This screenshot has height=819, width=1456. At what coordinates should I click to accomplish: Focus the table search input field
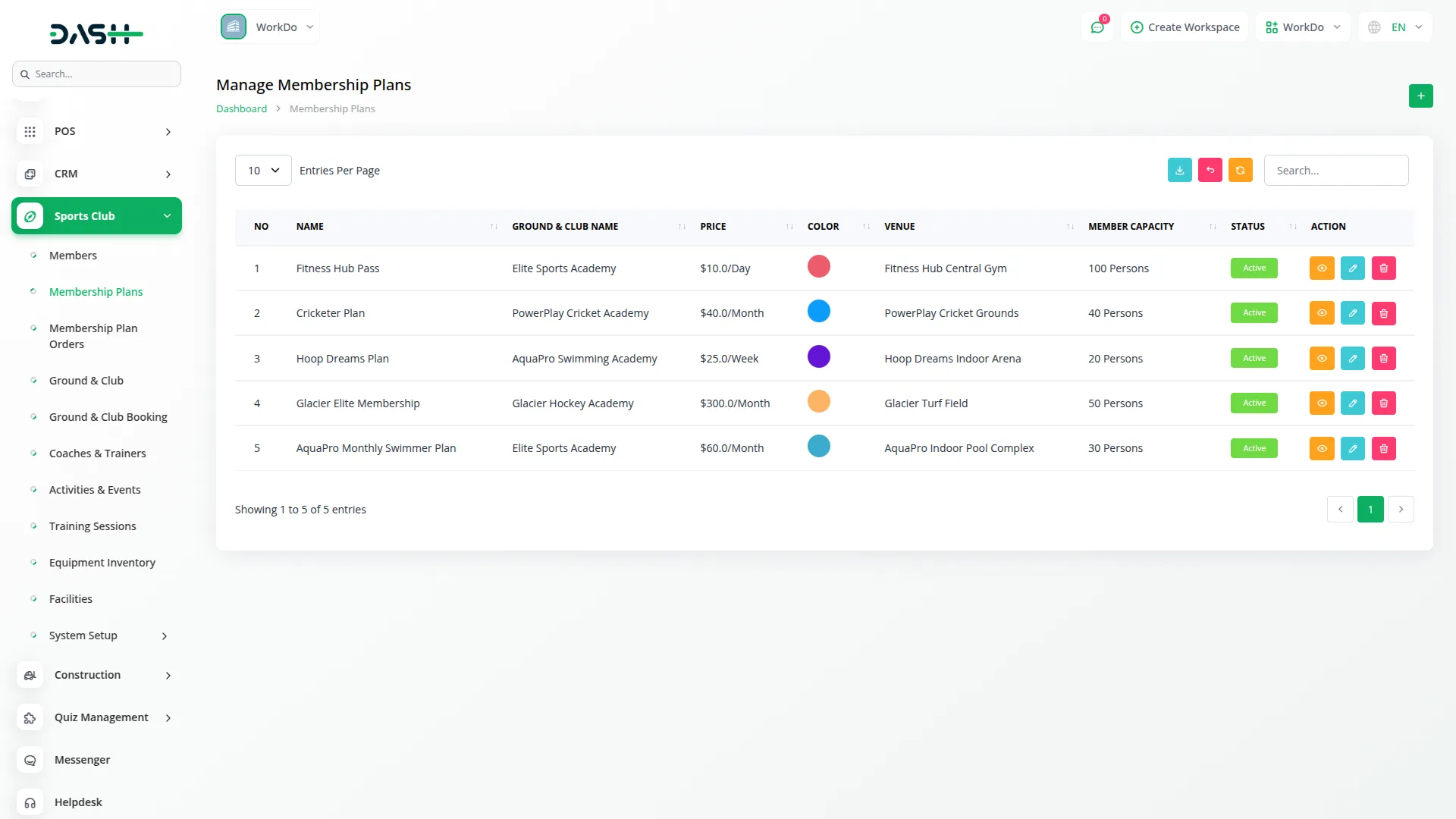point(1335,171)
